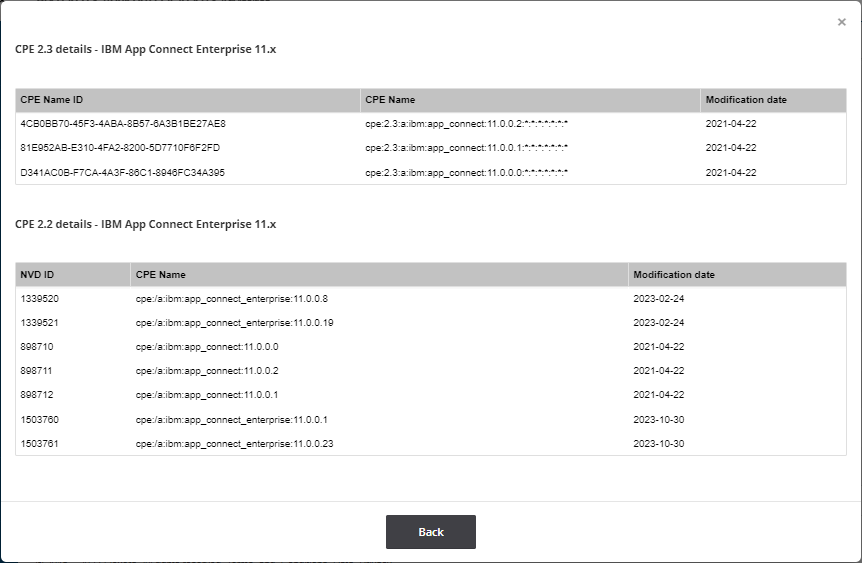The height and width of the screenshot is (563, 862).
Task: Select NVD ID 898710 row
Action: click(x=431, y=347)
